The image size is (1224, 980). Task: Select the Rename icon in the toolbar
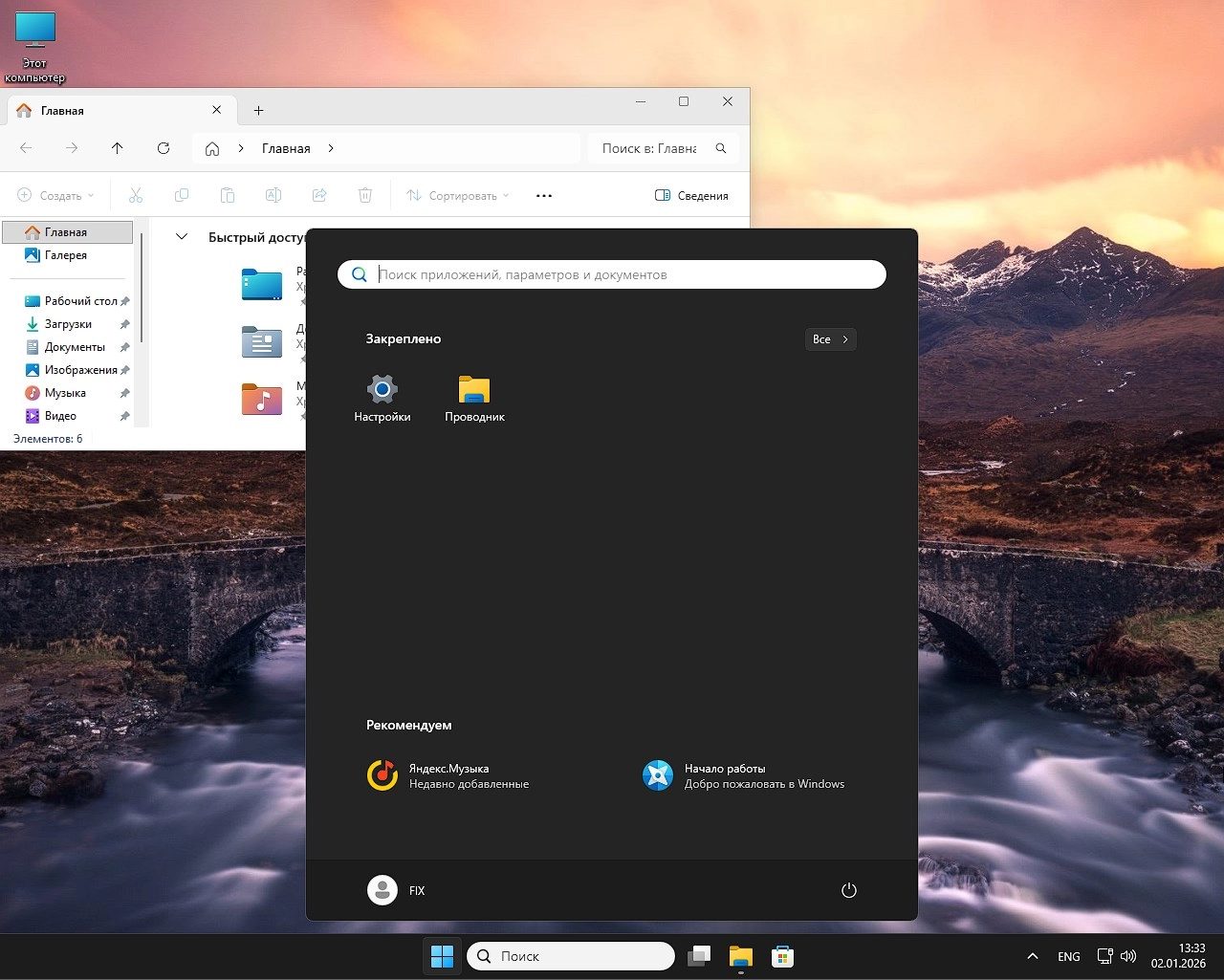pos(273,195)
